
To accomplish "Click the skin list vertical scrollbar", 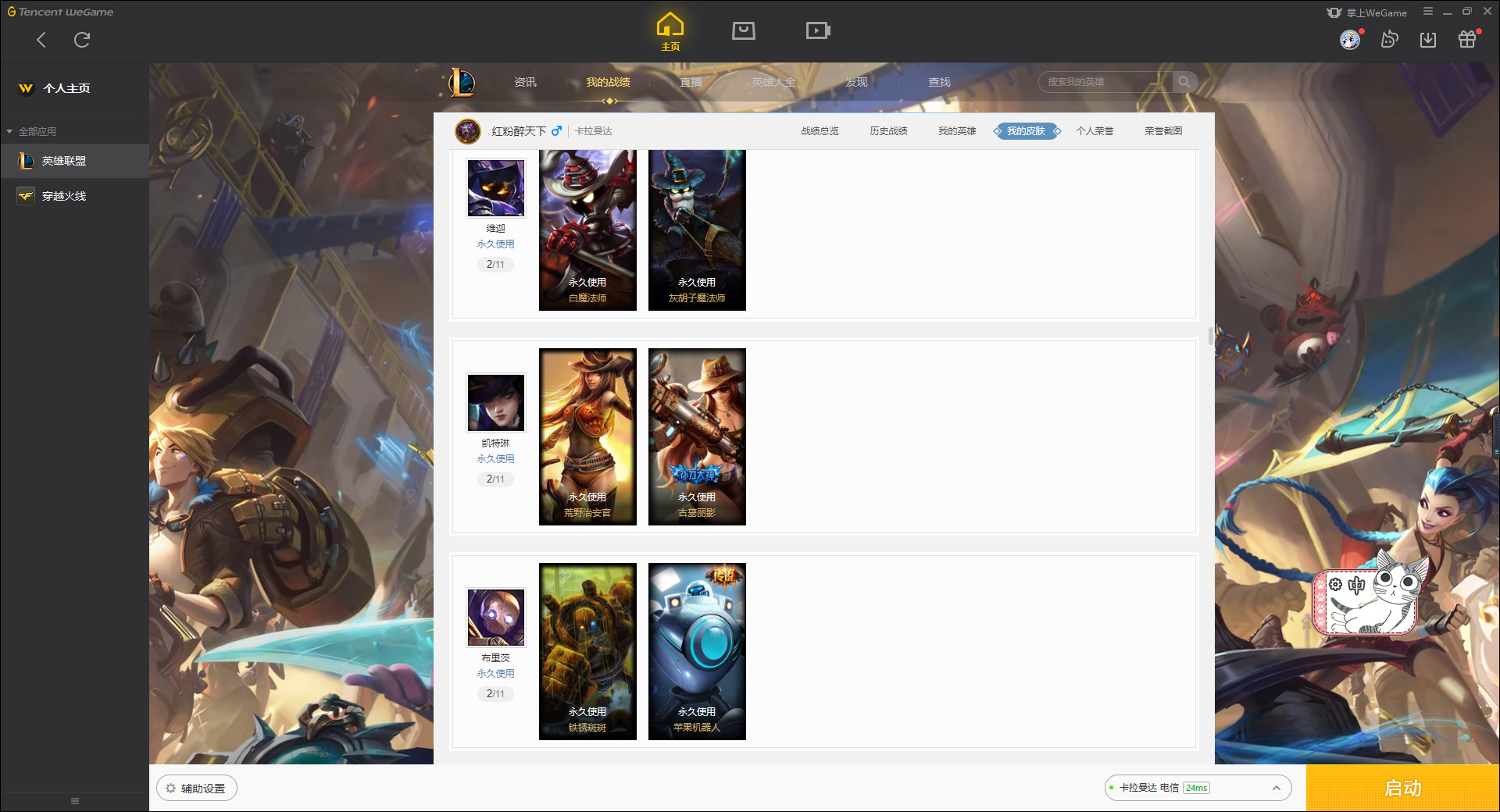I will coord(1210,336).
